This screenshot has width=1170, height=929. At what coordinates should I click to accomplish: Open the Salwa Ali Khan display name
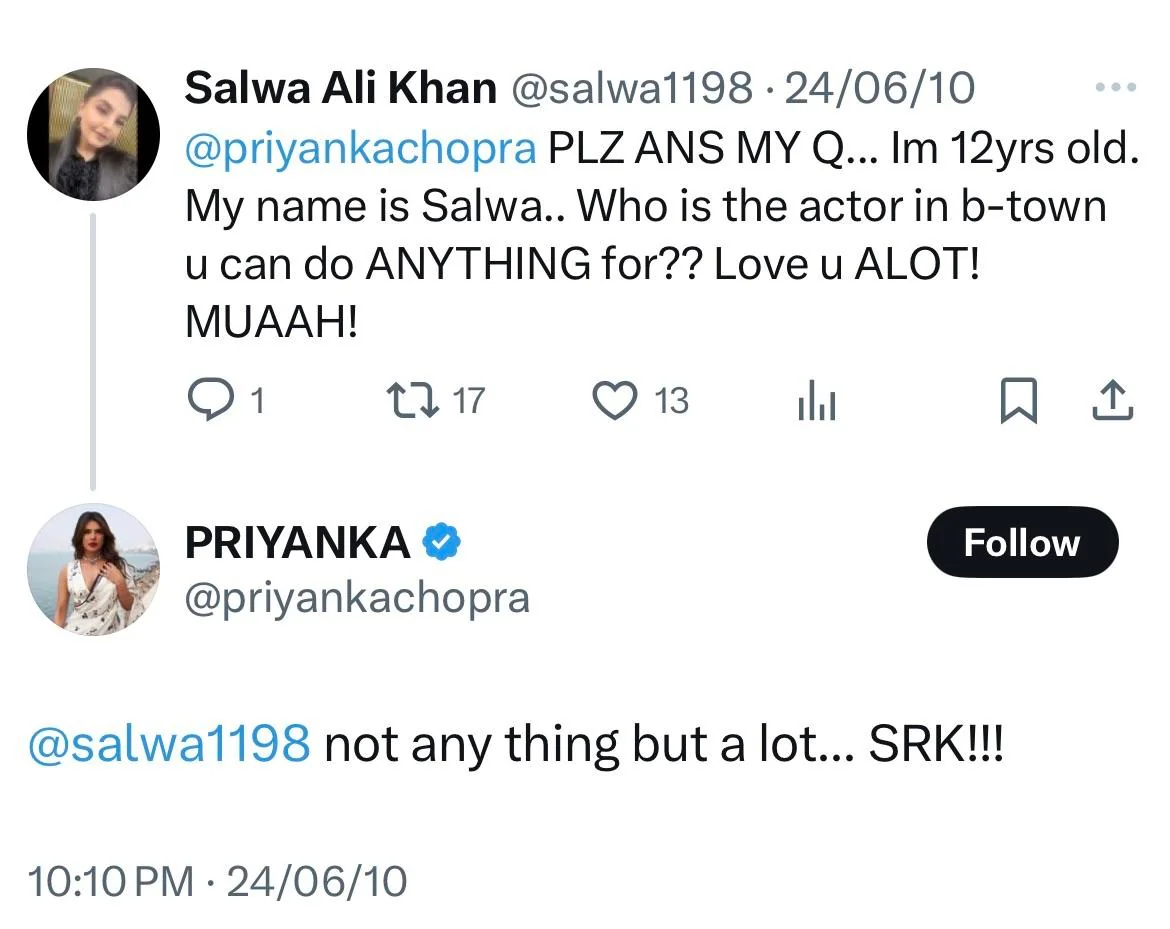tap(340, 88)
